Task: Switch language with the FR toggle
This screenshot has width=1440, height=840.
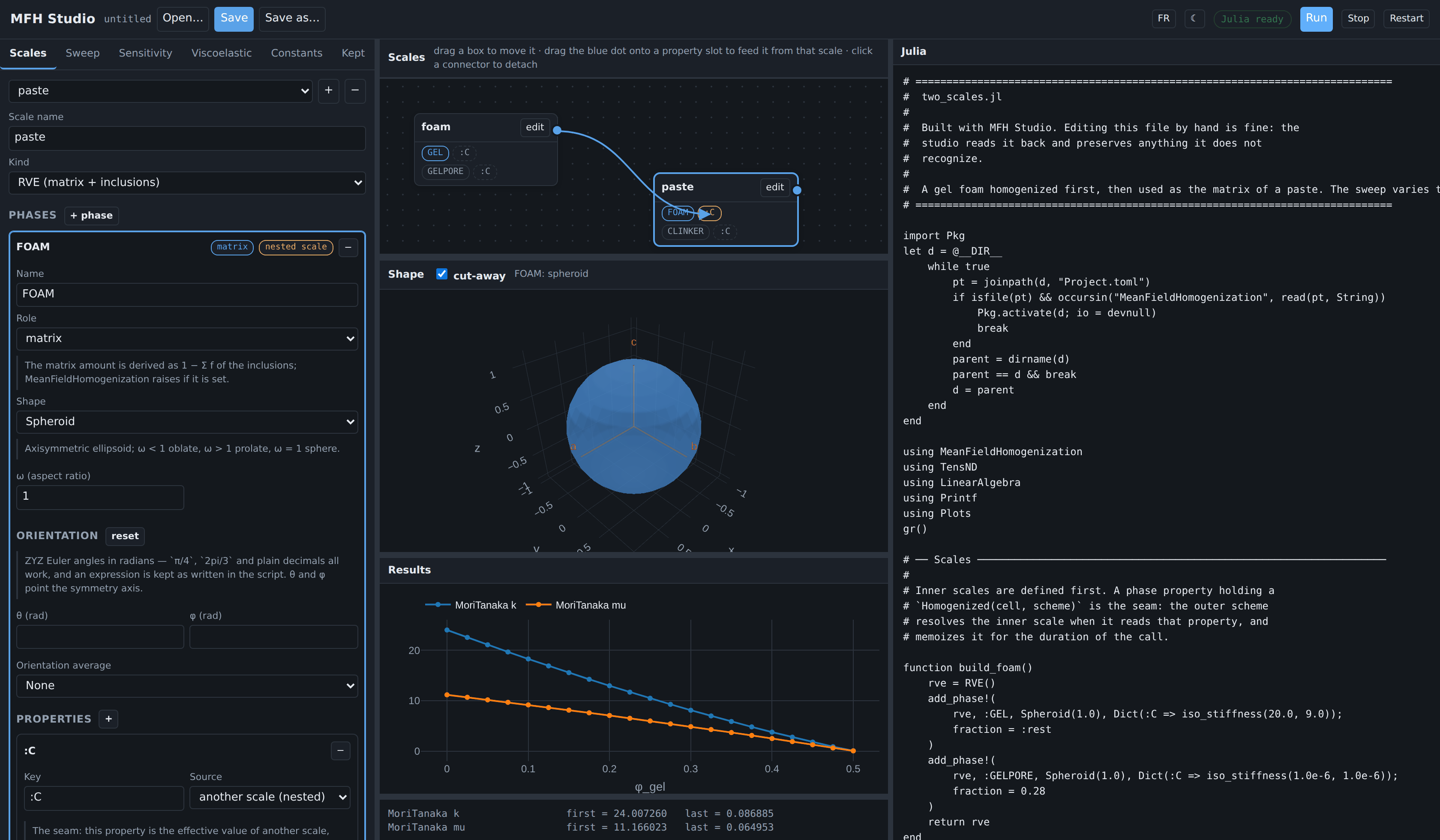Action: 1164,18
